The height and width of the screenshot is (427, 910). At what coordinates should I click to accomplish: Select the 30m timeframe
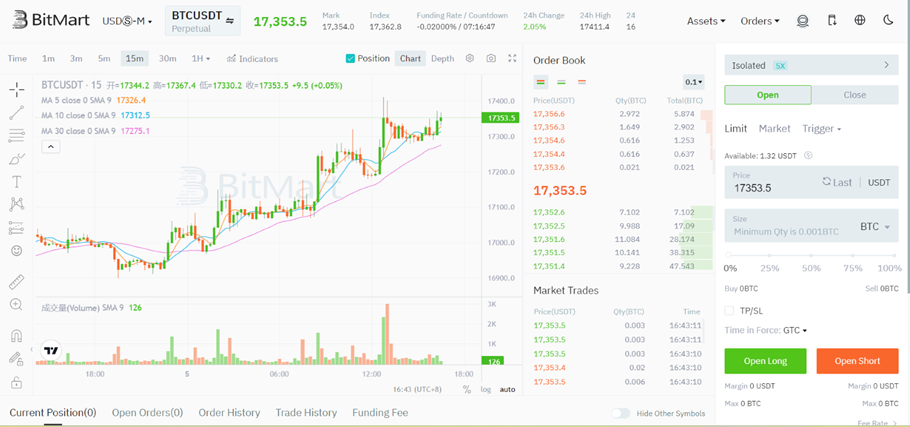click(x=168, y=59)
